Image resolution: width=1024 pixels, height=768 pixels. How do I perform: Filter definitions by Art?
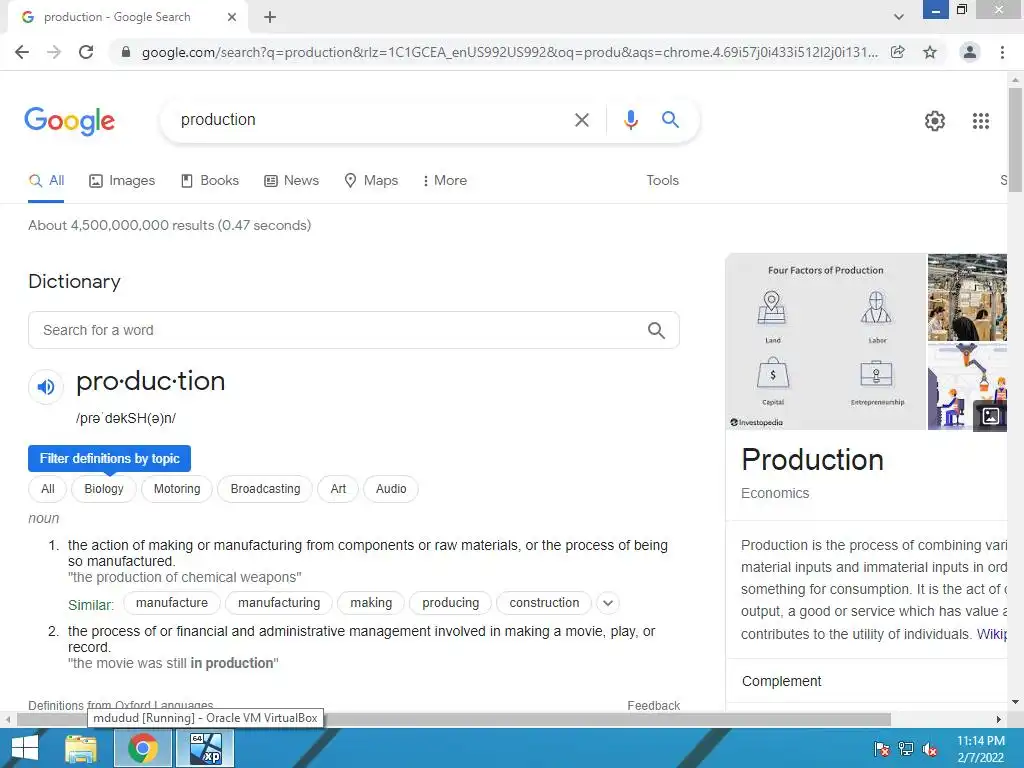(338, 489)
